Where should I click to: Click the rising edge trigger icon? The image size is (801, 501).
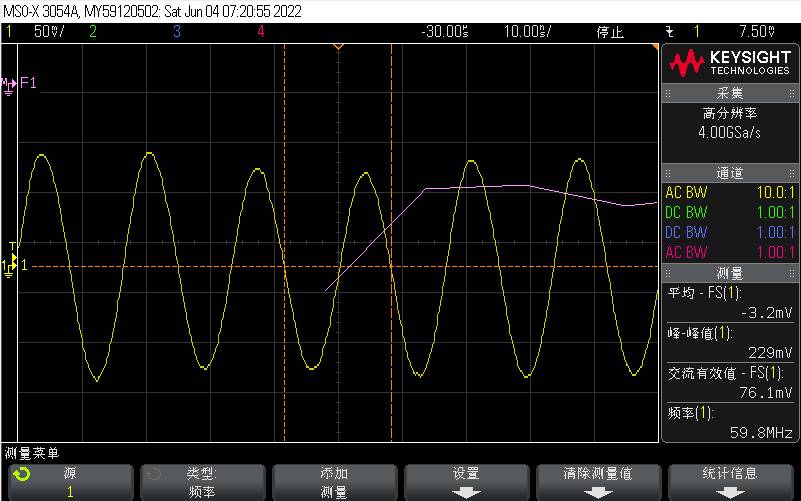tap(668, 32)
